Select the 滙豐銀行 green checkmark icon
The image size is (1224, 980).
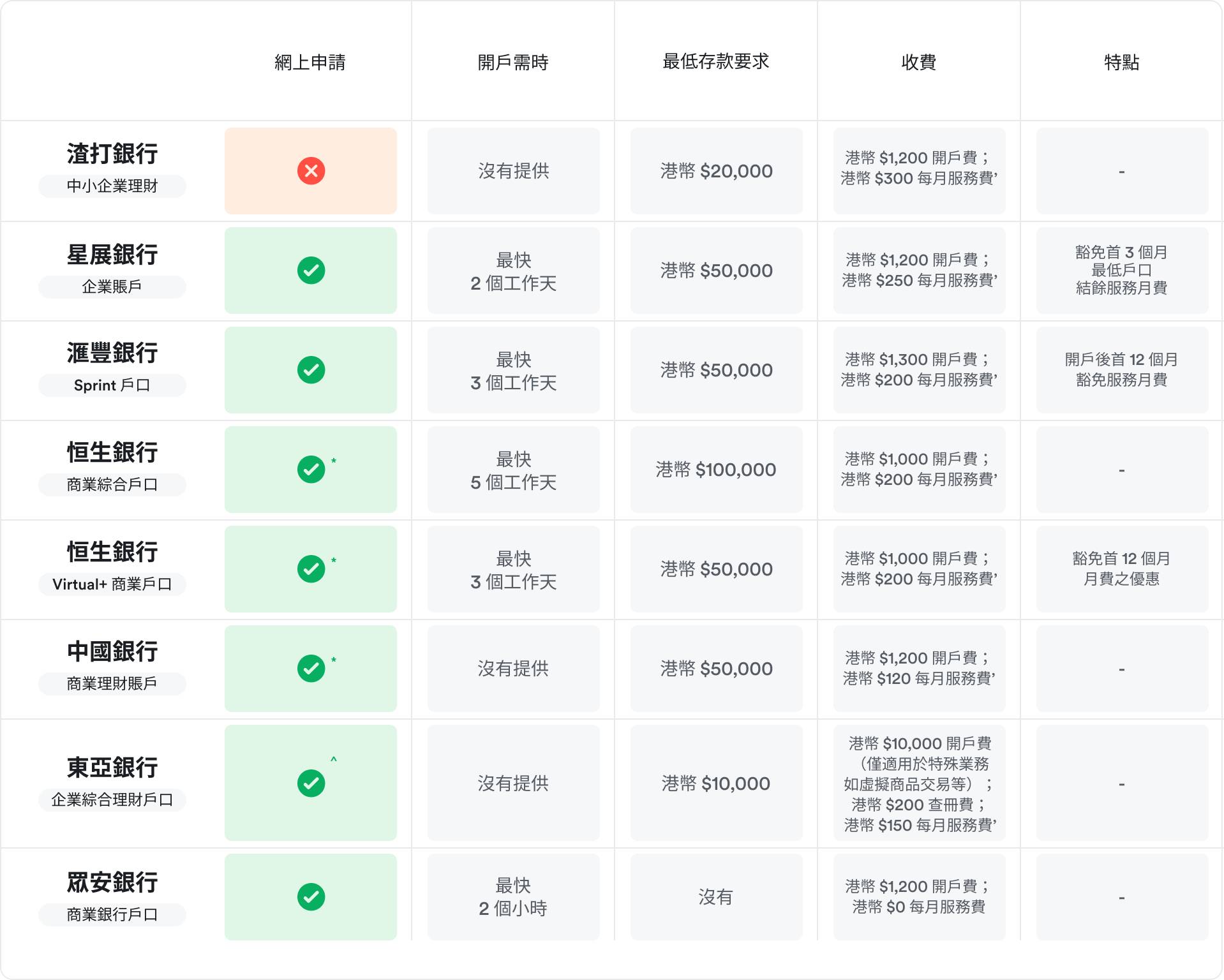point(311,370)
